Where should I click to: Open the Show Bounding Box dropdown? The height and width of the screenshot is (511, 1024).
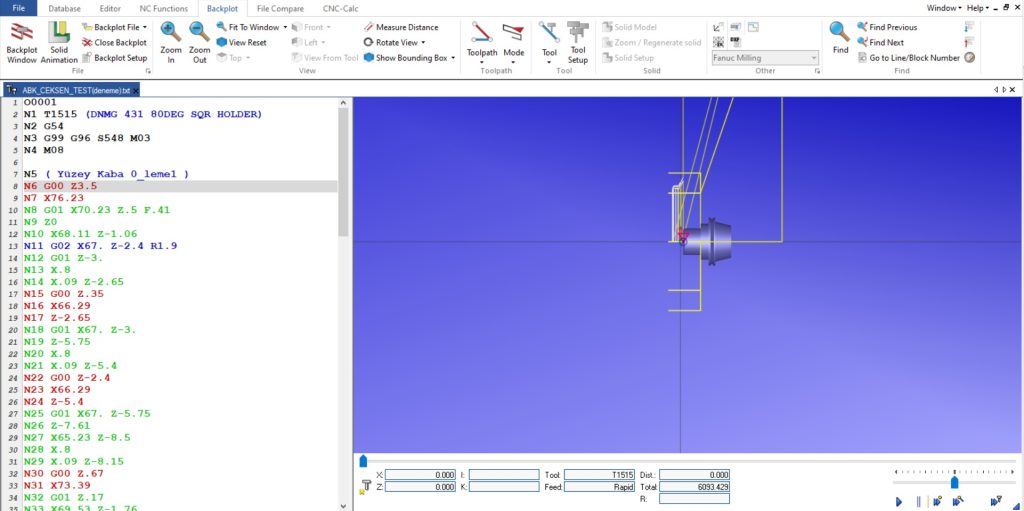pyautogui.click(x=453, y=58)
